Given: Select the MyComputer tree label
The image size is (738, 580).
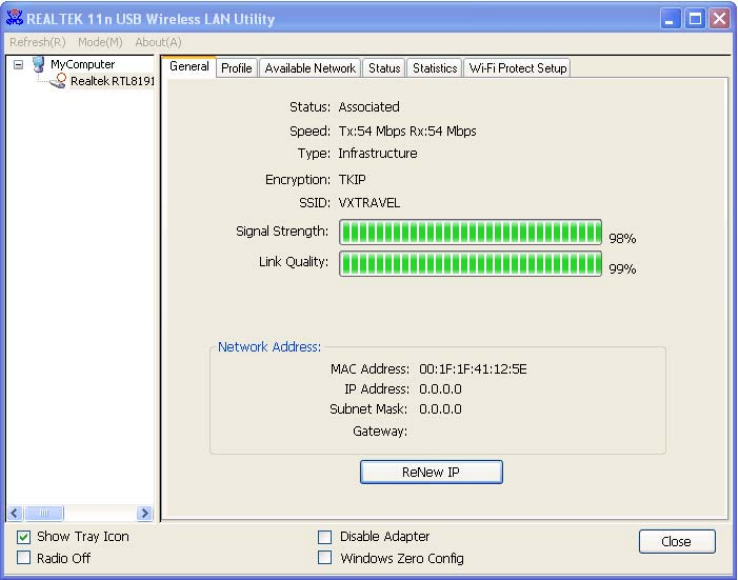Looking at the screenshot, I should click(x=83, y=64).
